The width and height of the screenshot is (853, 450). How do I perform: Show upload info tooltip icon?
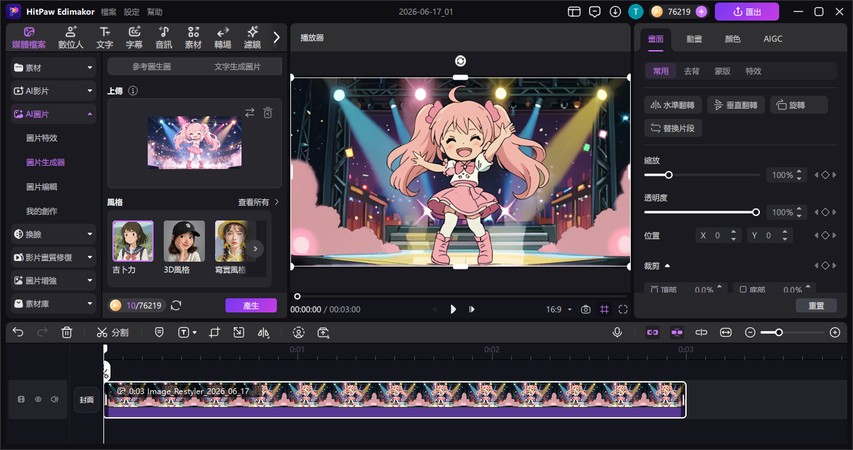tap(133, 91)
